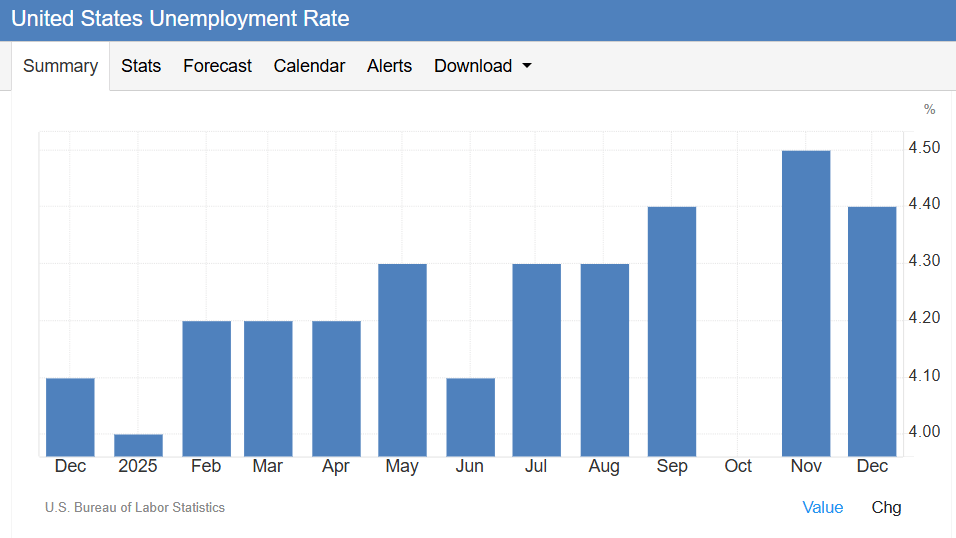Viewport: 956px width, 538px height.
Task: Click the May axis label
Action: [402, 467]
